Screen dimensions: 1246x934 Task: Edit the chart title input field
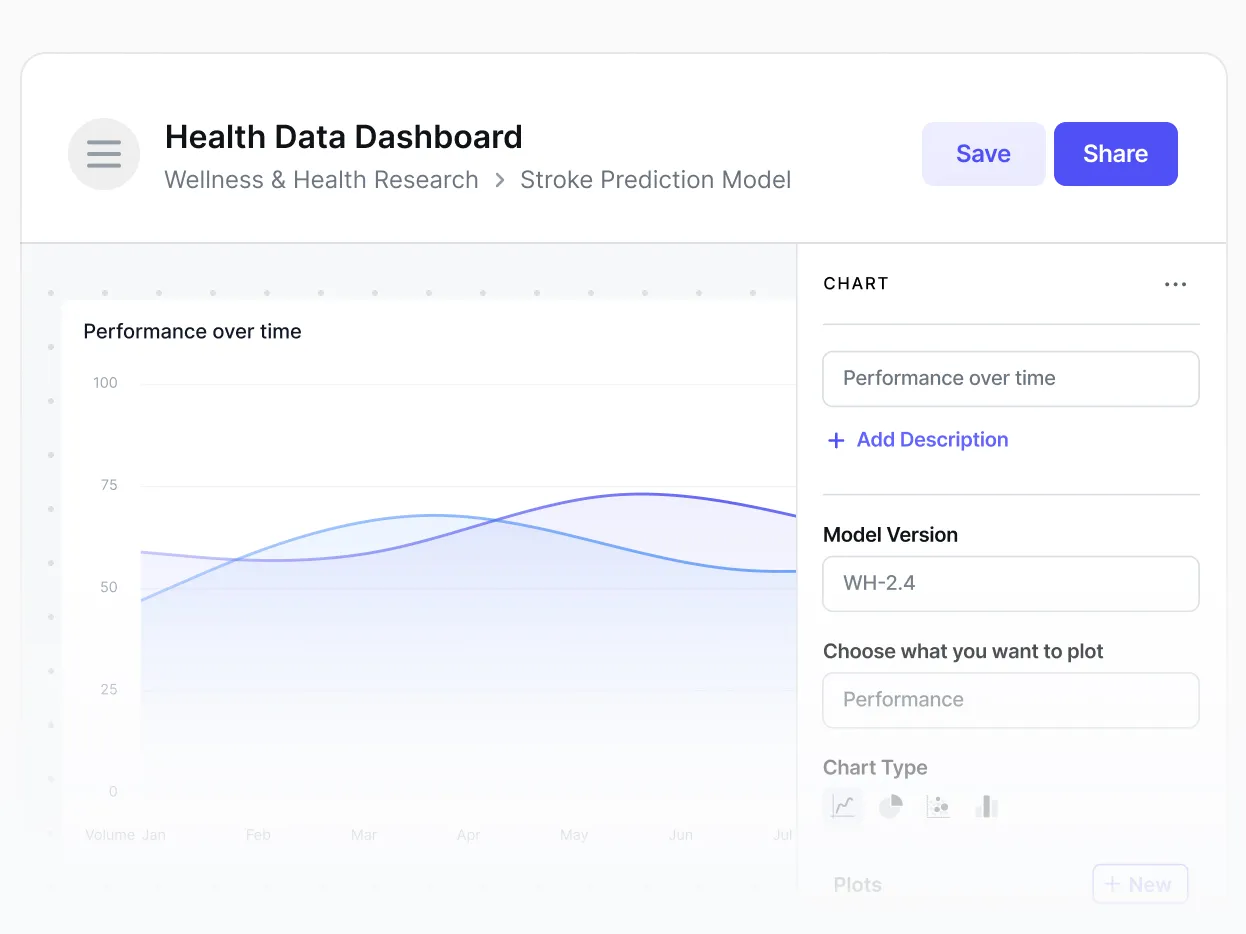(1010, 378)
